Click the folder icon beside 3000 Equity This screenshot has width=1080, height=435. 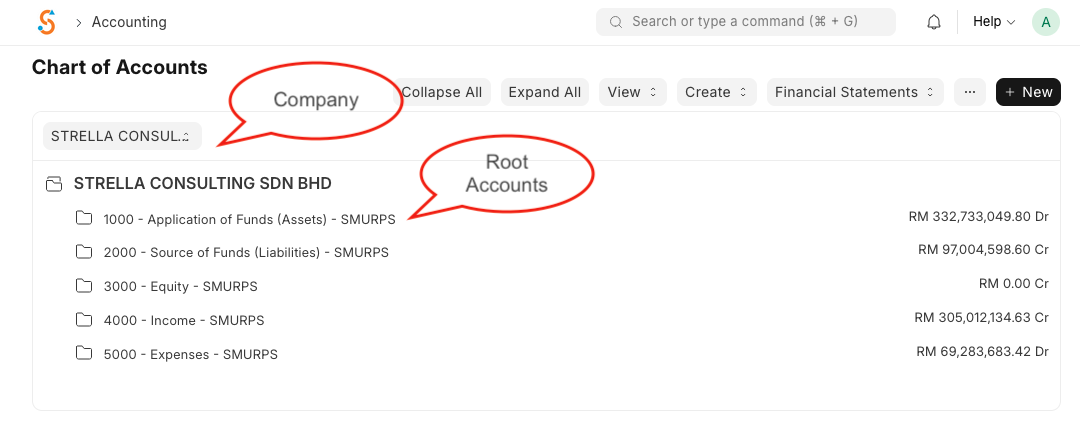tap(84, 286)
